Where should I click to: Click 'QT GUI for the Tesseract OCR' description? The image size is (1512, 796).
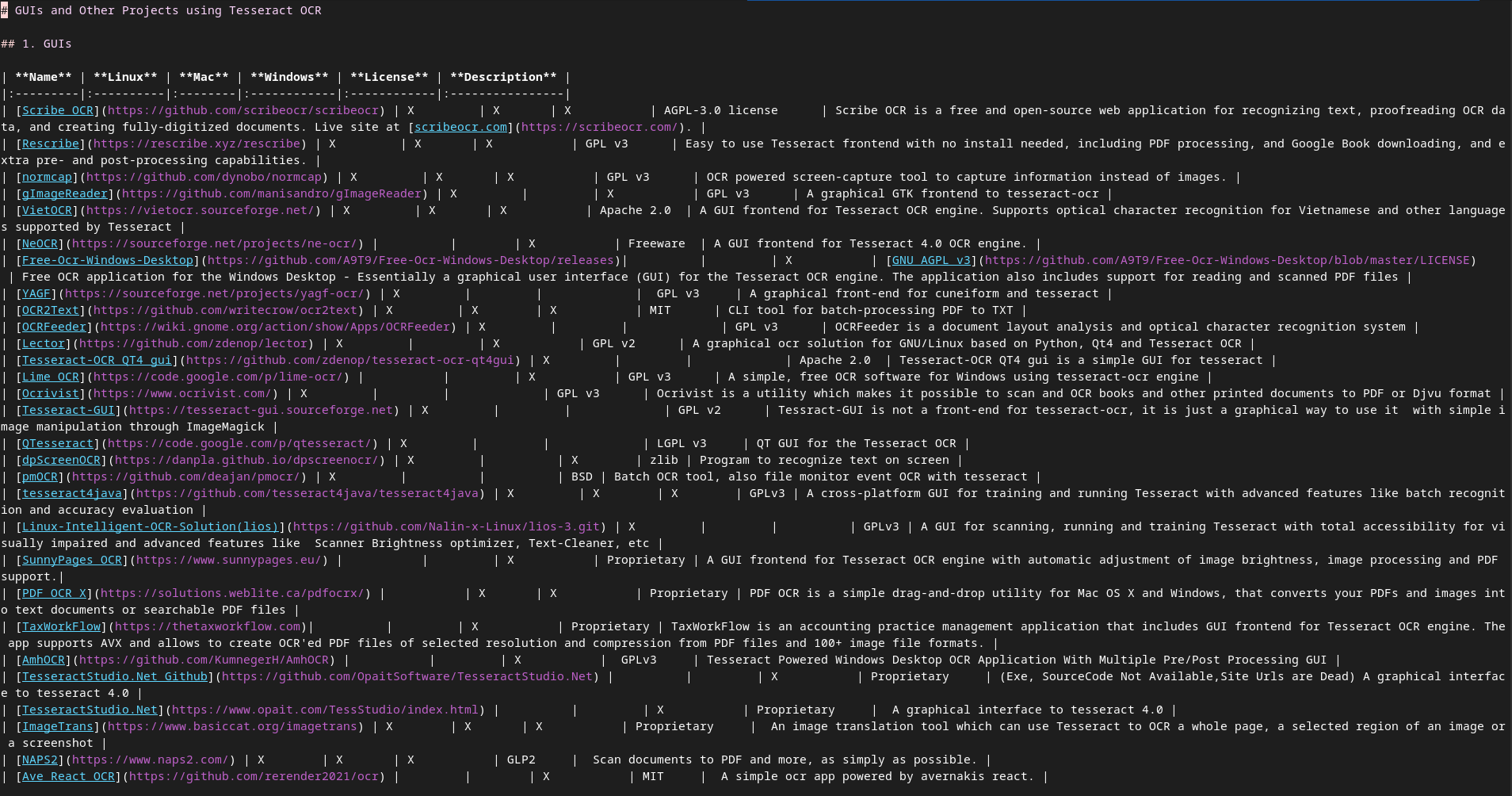856,443
